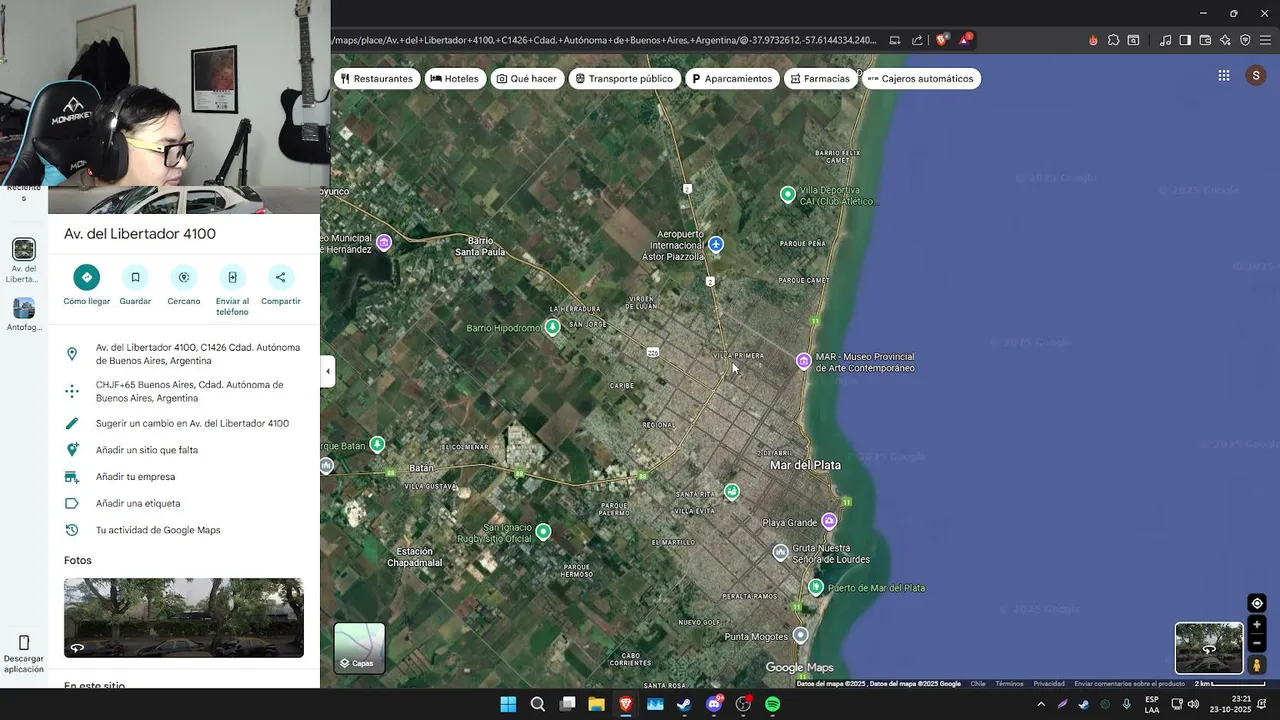Screen dimensions: 1280x720
Task: Select the Playa Grande map pin
Action: 829,521
